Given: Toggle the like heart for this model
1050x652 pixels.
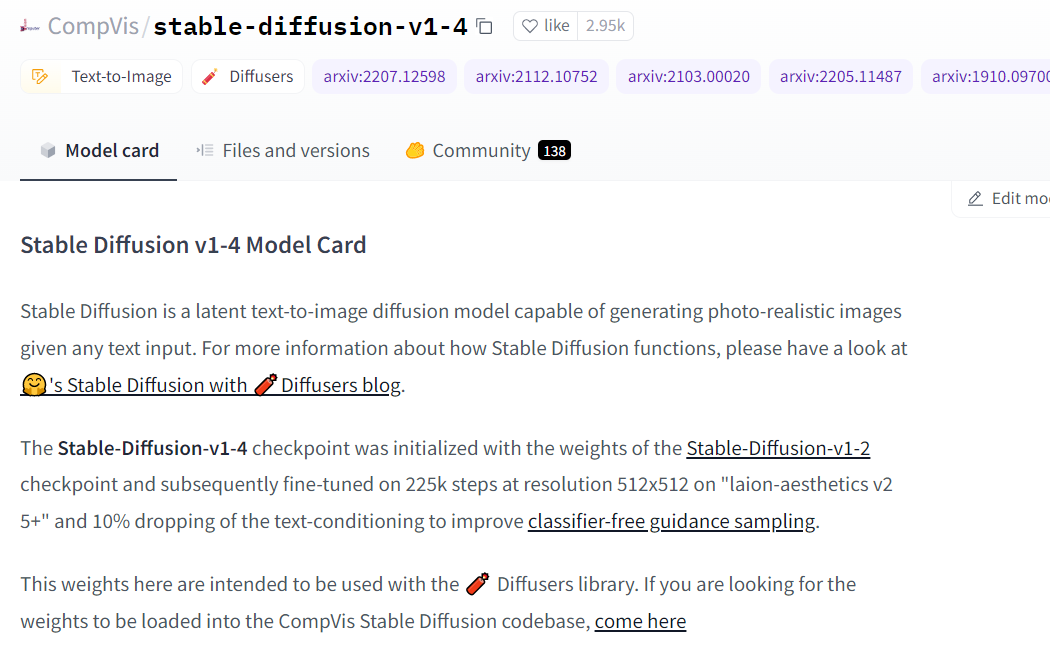Looking at the screenshot, I should (x=531, y=26).
